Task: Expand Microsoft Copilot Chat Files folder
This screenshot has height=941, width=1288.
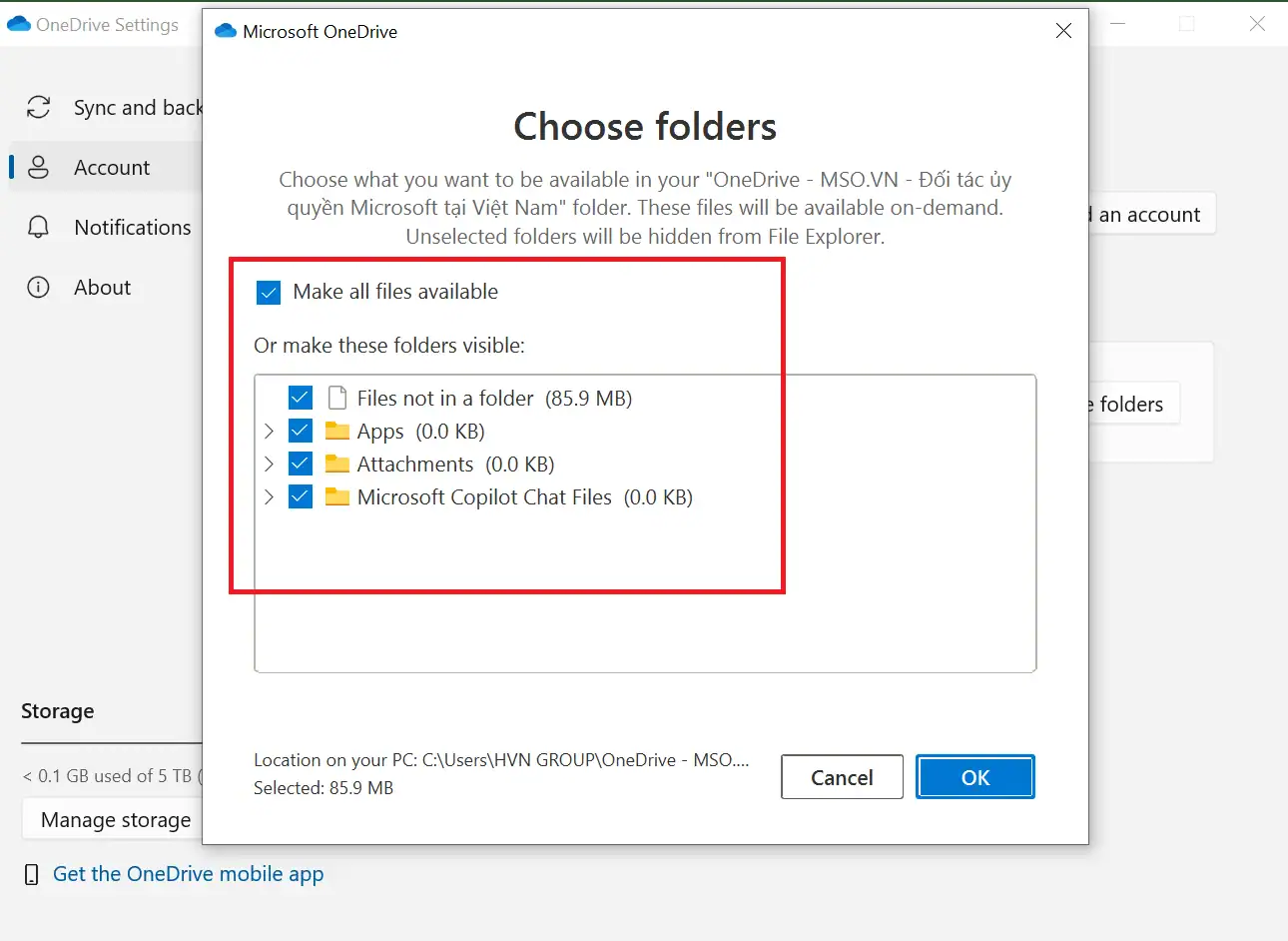Action: [268, 496]
